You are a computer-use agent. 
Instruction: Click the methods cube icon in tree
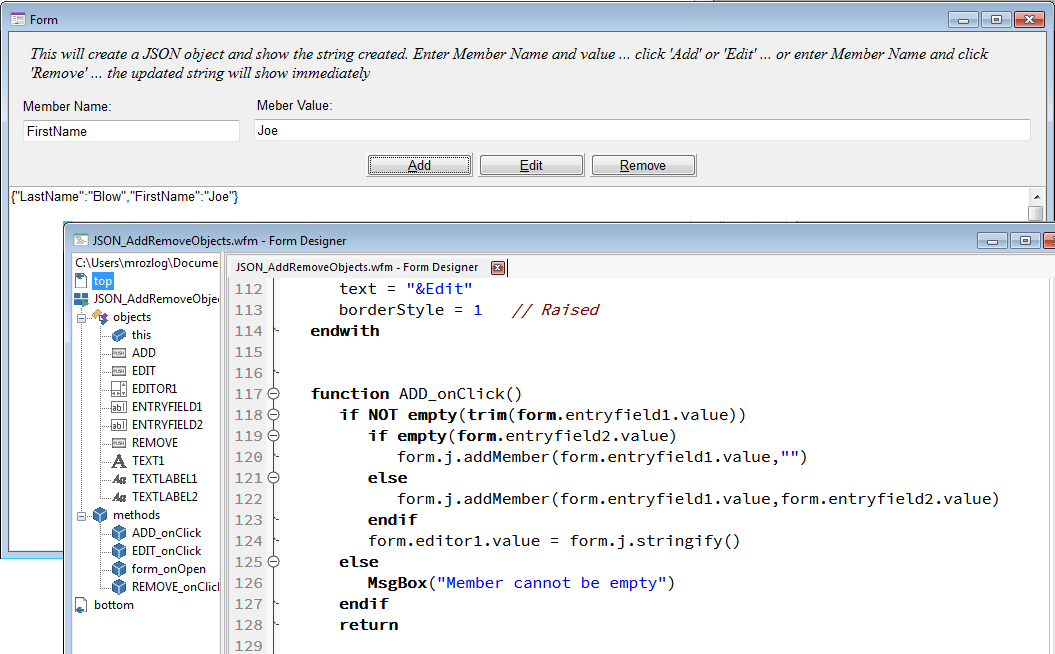tap(100, 515)
